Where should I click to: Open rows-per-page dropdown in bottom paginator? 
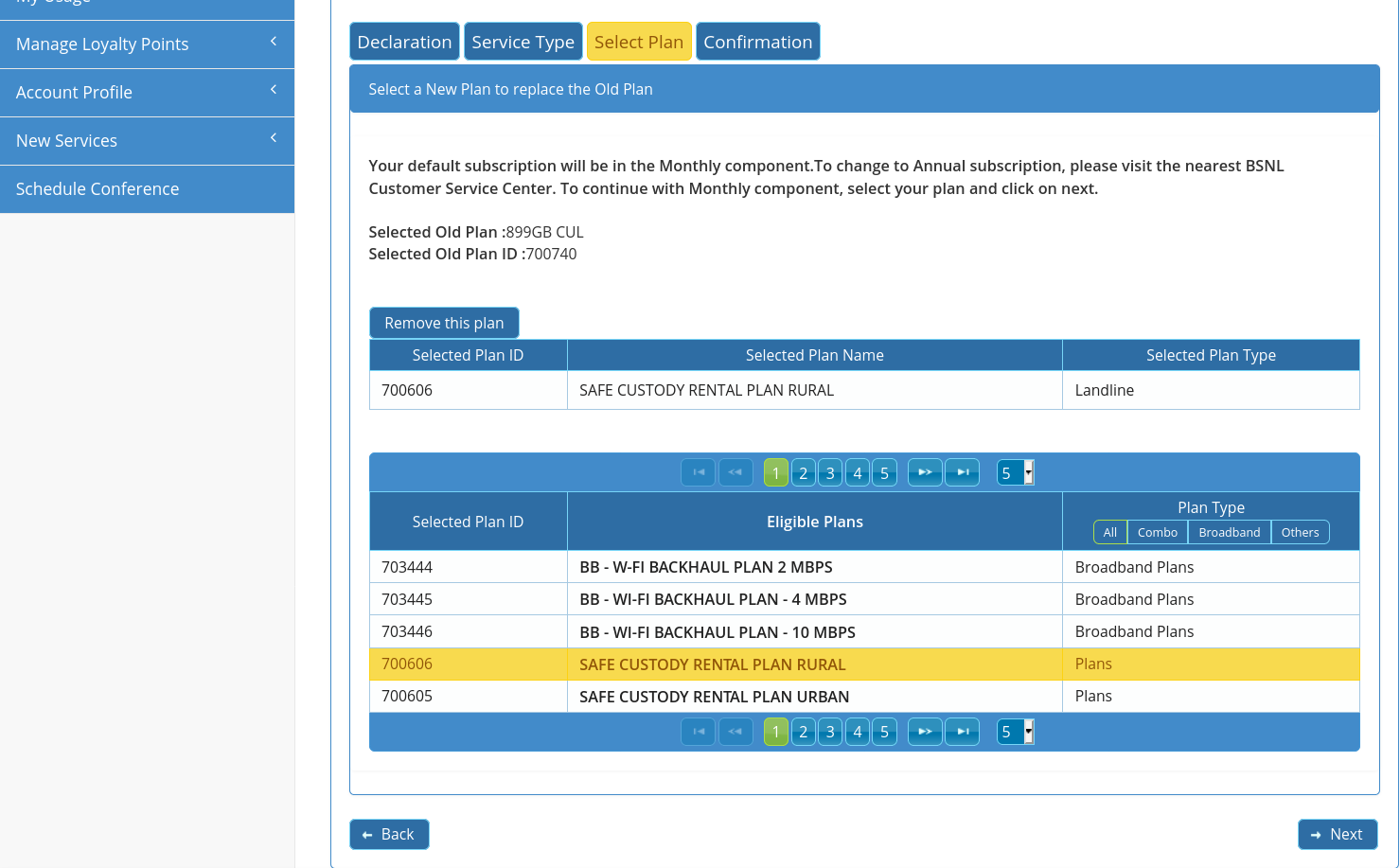point(1015,732)
